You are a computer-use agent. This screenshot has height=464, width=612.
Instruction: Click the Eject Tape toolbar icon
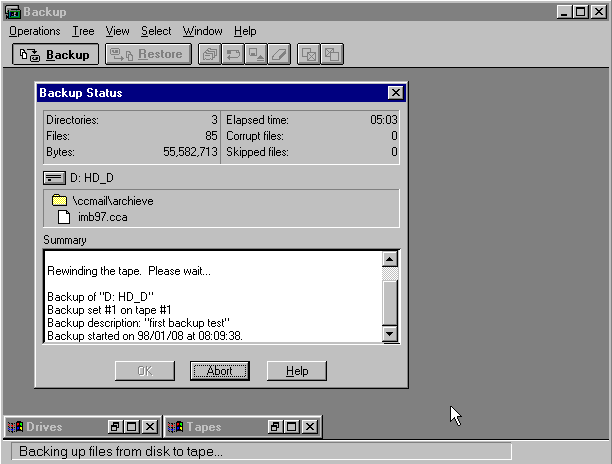pos(256,54)
